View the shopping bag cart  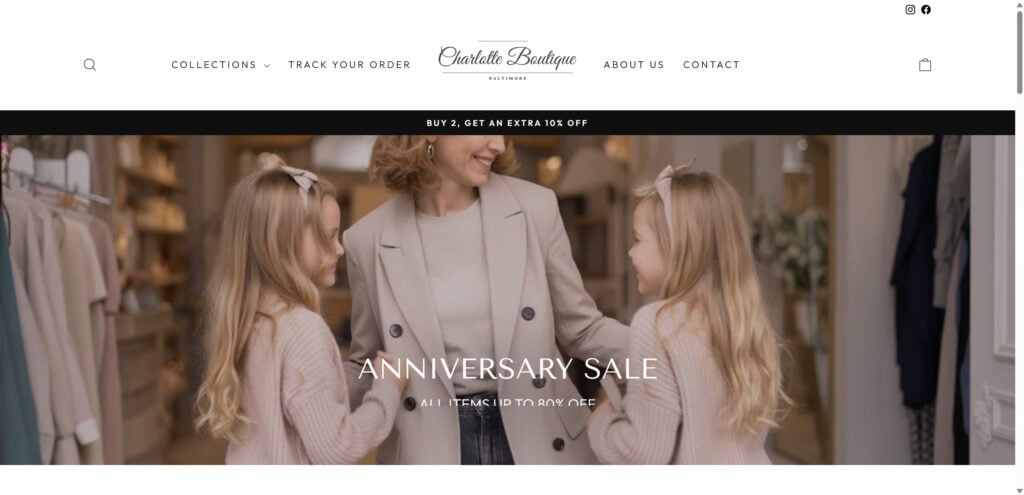tap(925, 65)
